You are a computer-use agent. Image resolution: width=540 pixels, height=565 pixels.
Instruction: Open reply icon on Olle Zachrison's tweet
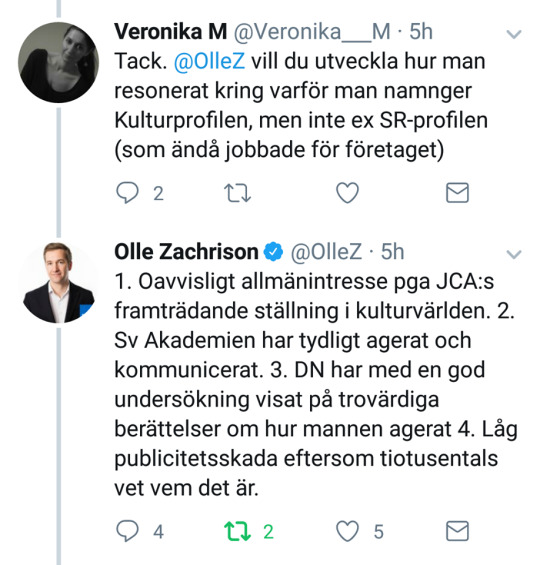[x=128, y=531]
